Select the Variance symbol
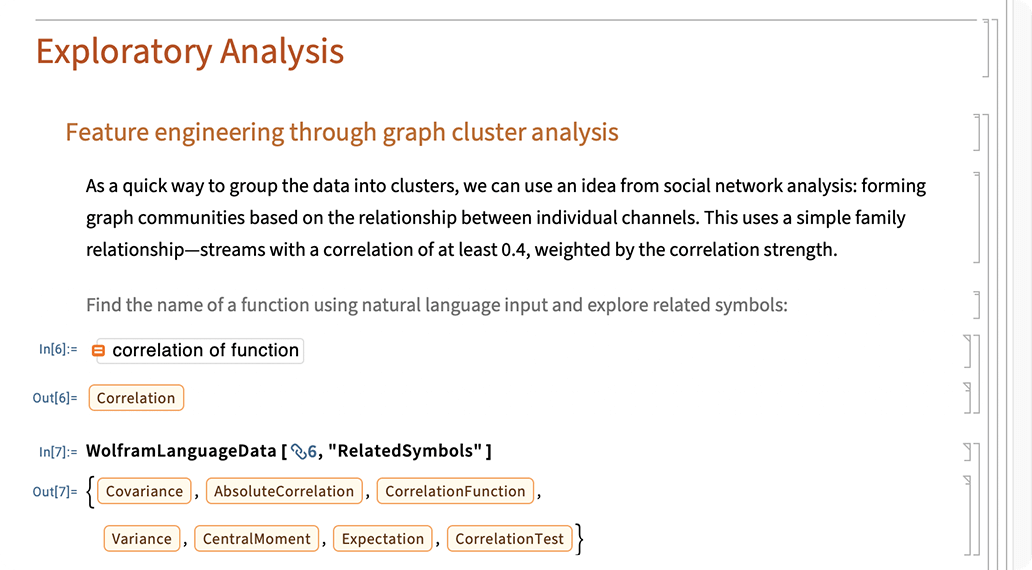The height and width of the screenshot is (570, 1032). coord(142,538)
